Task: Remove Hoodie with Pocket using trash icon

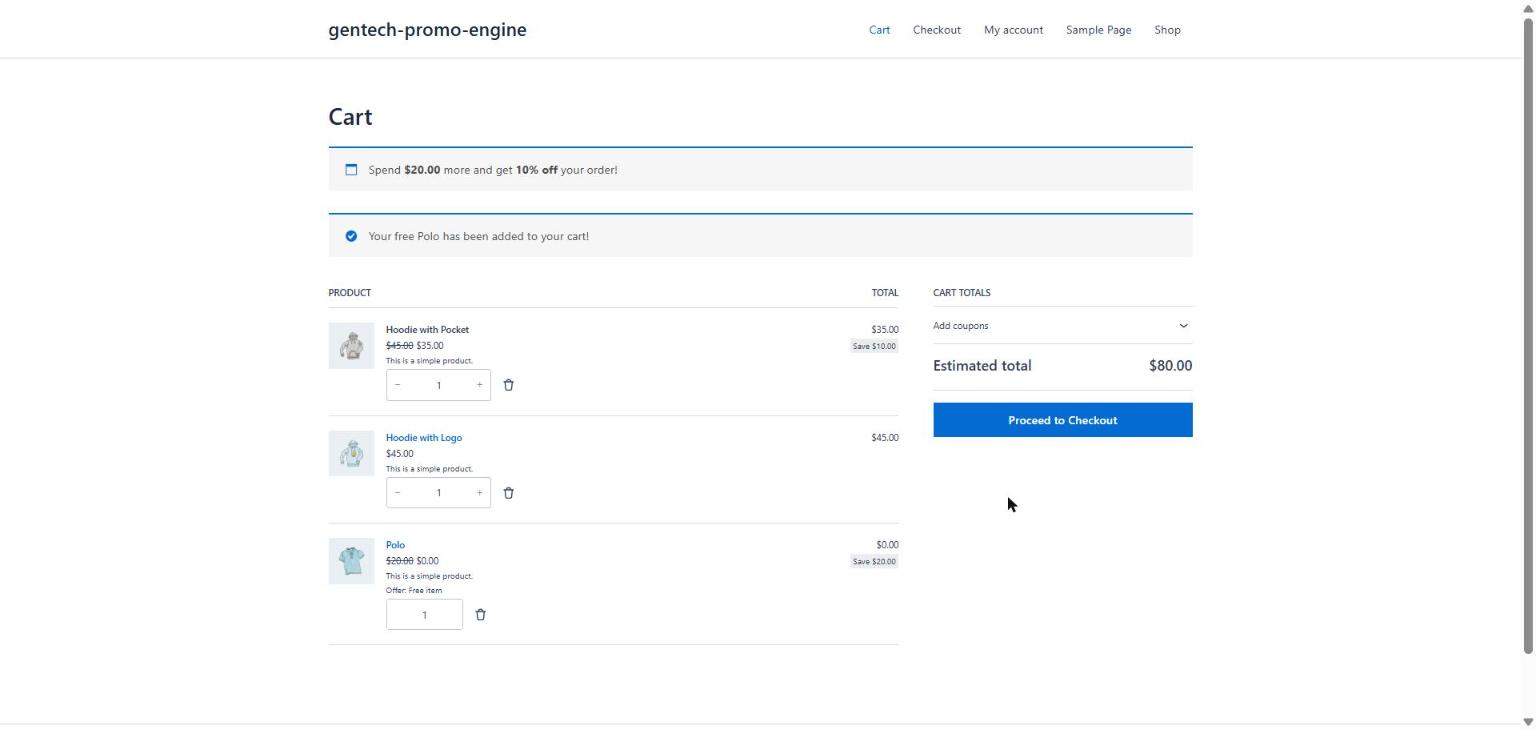Action: (508, 385)
